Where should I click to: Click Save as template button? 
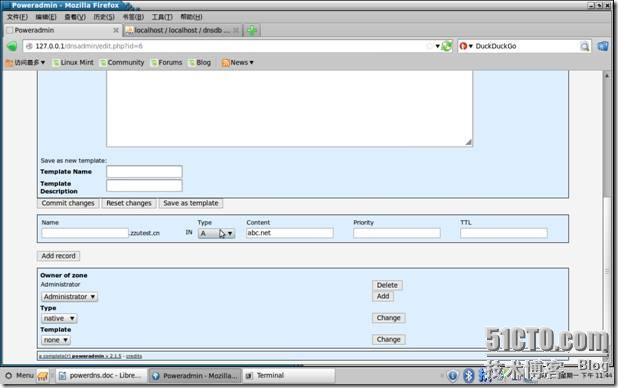[x=191, y=203]
